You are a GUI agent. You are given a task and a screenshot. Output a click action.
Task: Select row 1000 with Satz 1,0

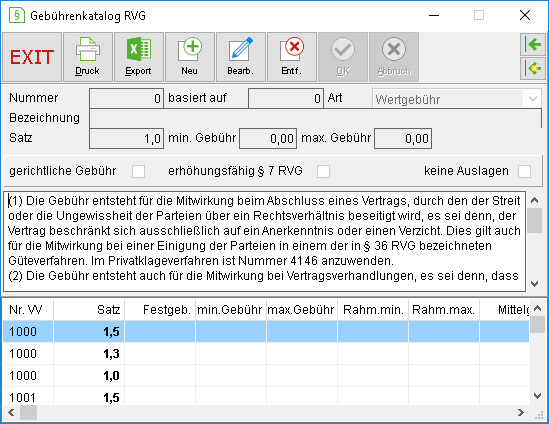tap(266, 376)
